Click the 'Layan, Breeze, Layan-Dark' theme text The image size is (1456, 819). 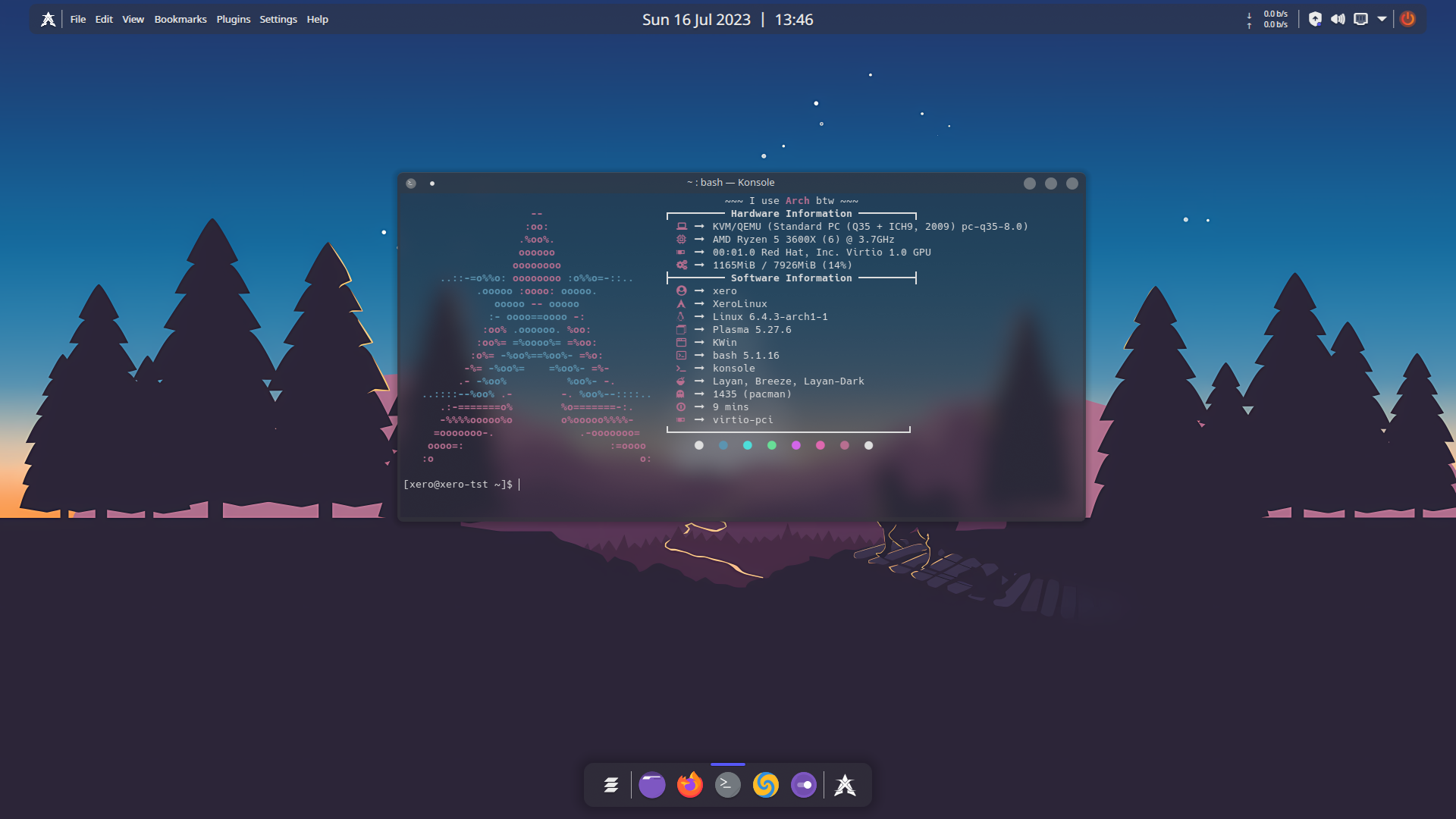coord(788,381)
